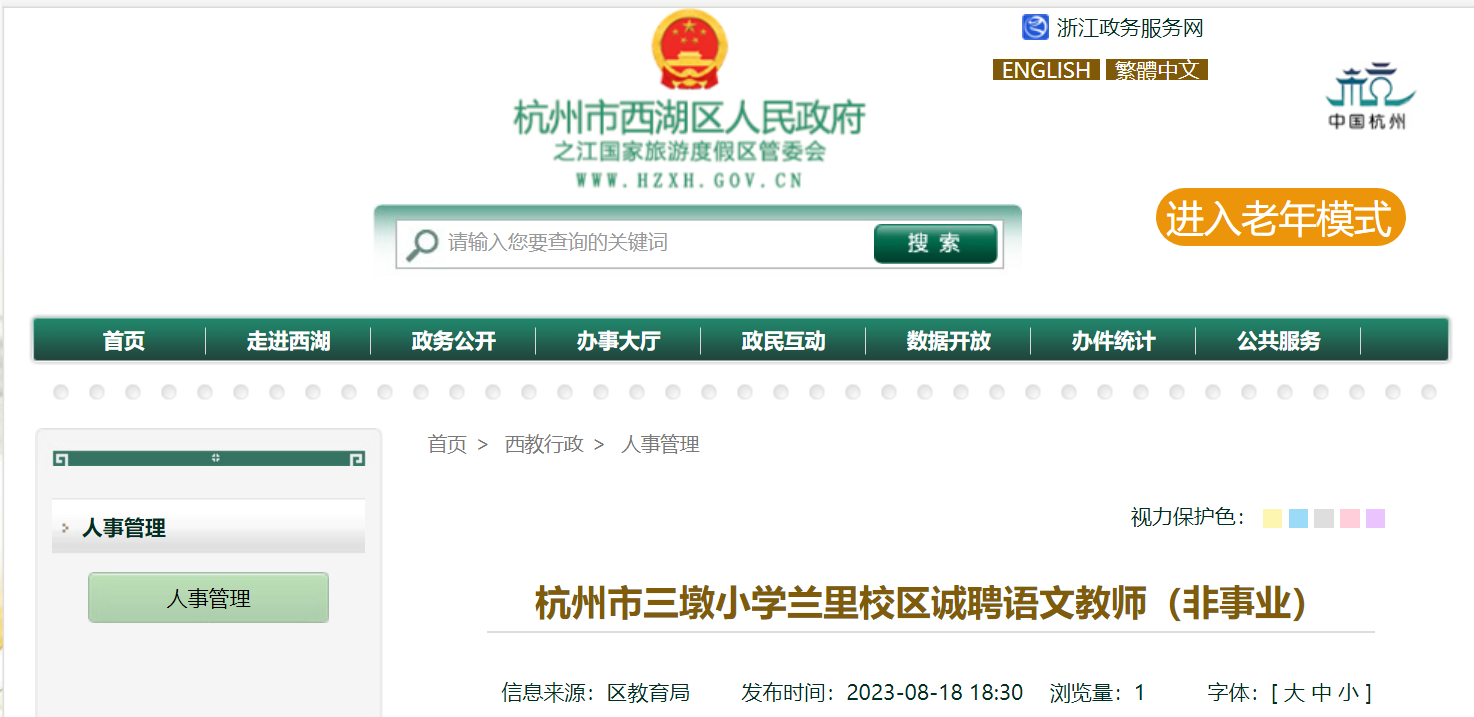Select the yellow eye-protection color swatch
1474x717 pixels.
click(x=1272, y=518)
